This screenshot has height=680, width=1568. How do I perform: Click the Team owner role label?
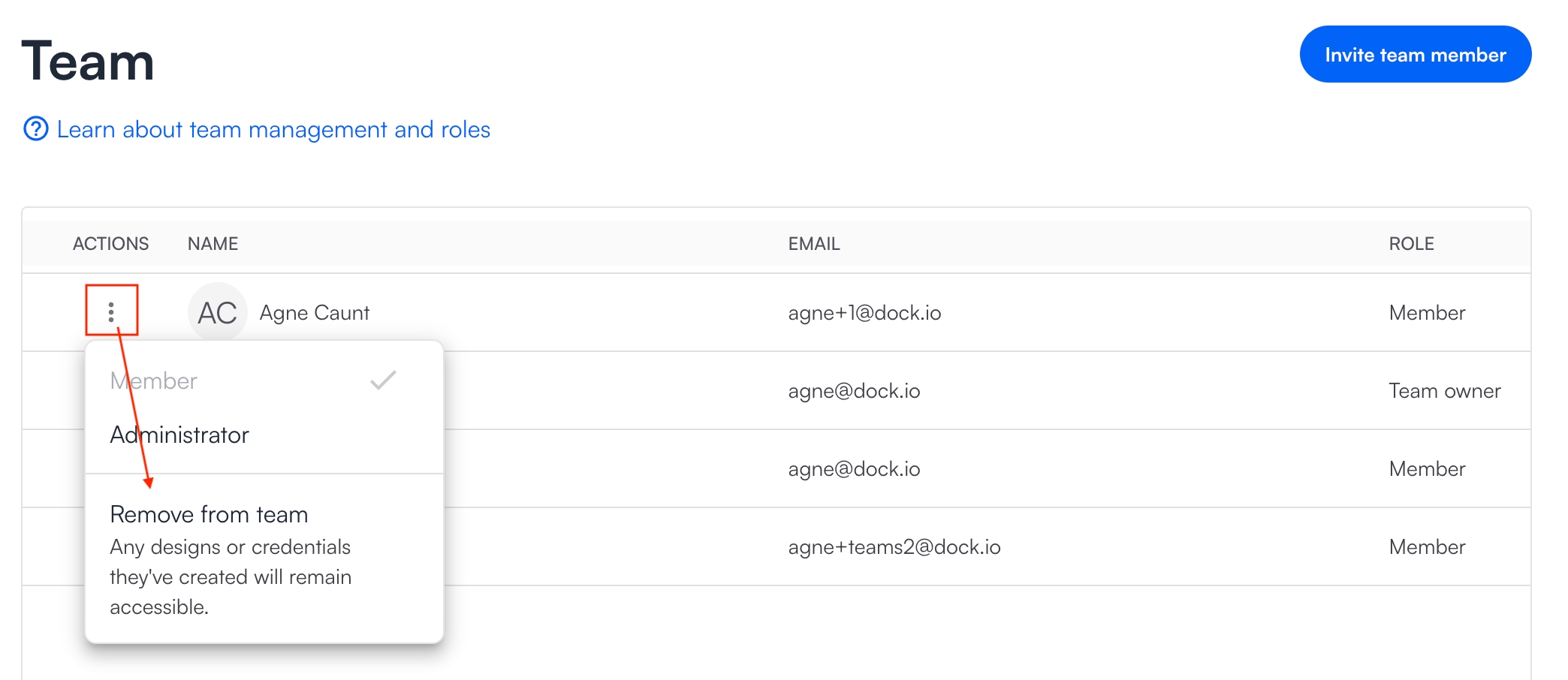coord(1444,391)
